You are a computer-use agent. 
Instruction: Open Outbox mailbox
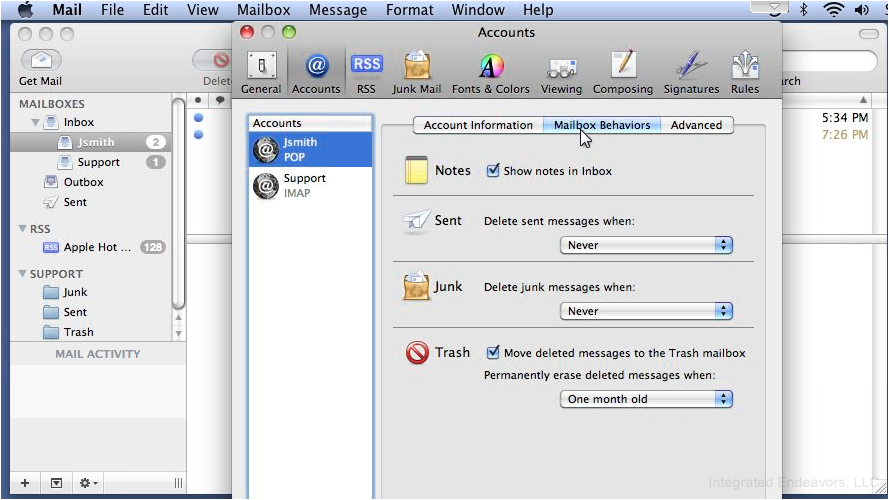[83, 182]
